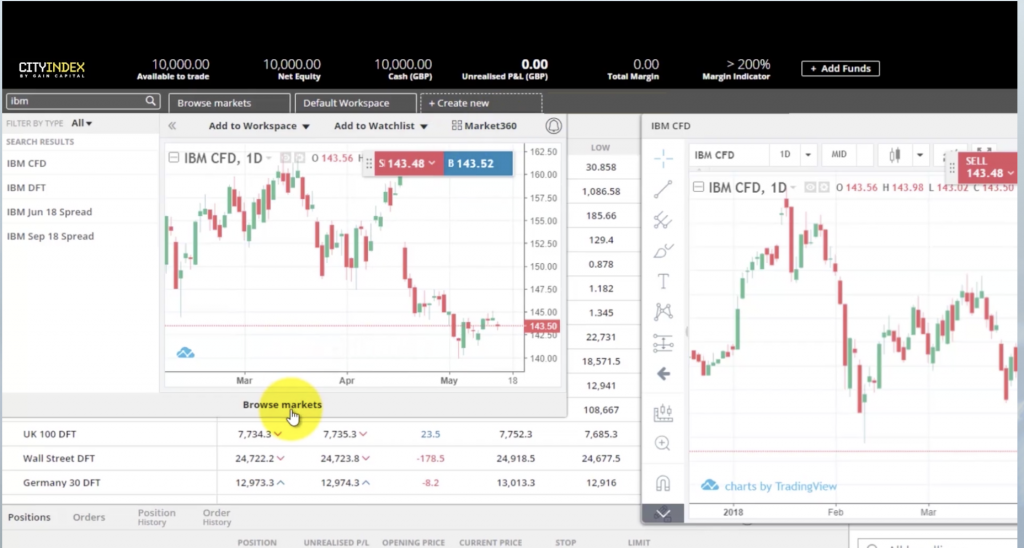The width and height of the screenshot is (1024, 548).
Task: Click the back arrow in drawing toolbar
Action: click(x=663, y=374)
